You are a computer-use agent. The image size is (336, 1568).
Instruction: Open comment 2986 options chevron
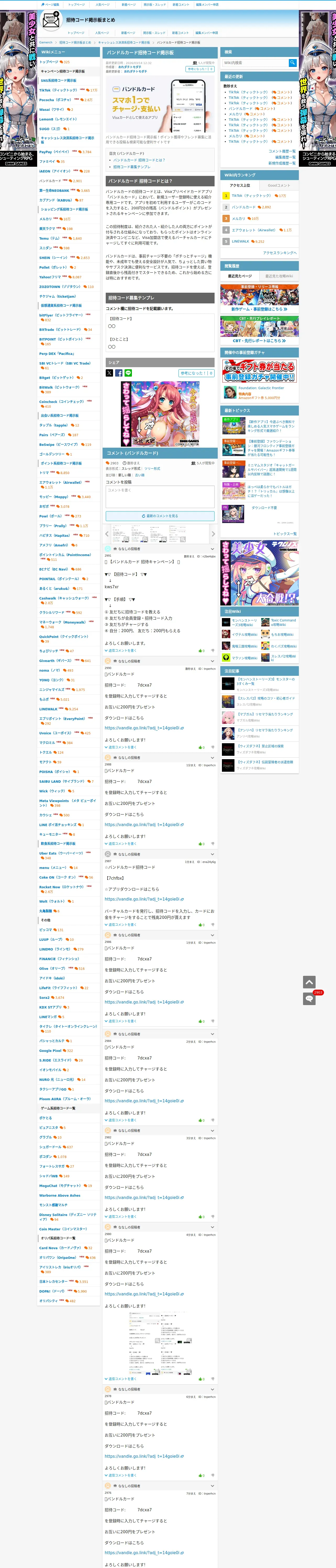pos(212,935)
